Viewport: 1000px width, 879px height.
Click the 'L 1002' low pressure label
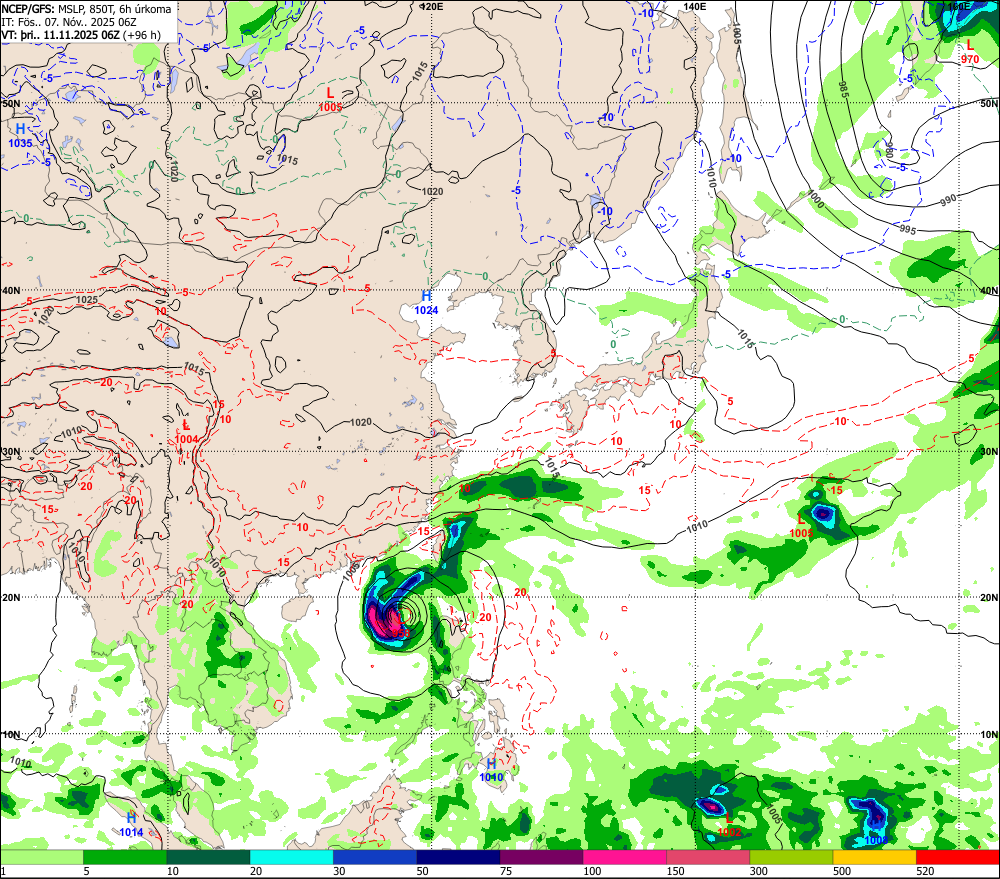point(729,825)
